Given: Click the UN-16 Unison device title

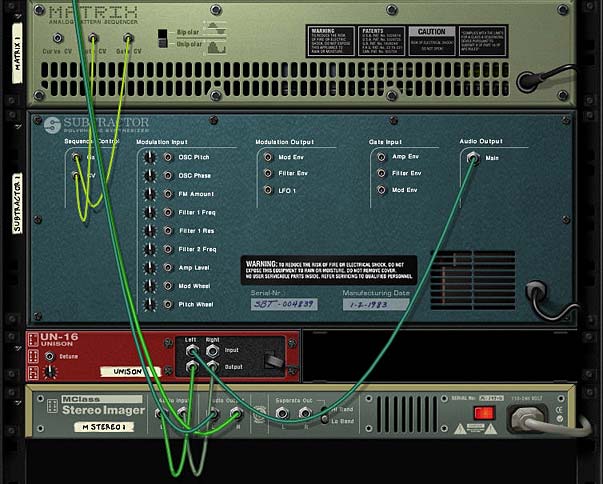Looking at the screenshot, I should pos(59,339).
